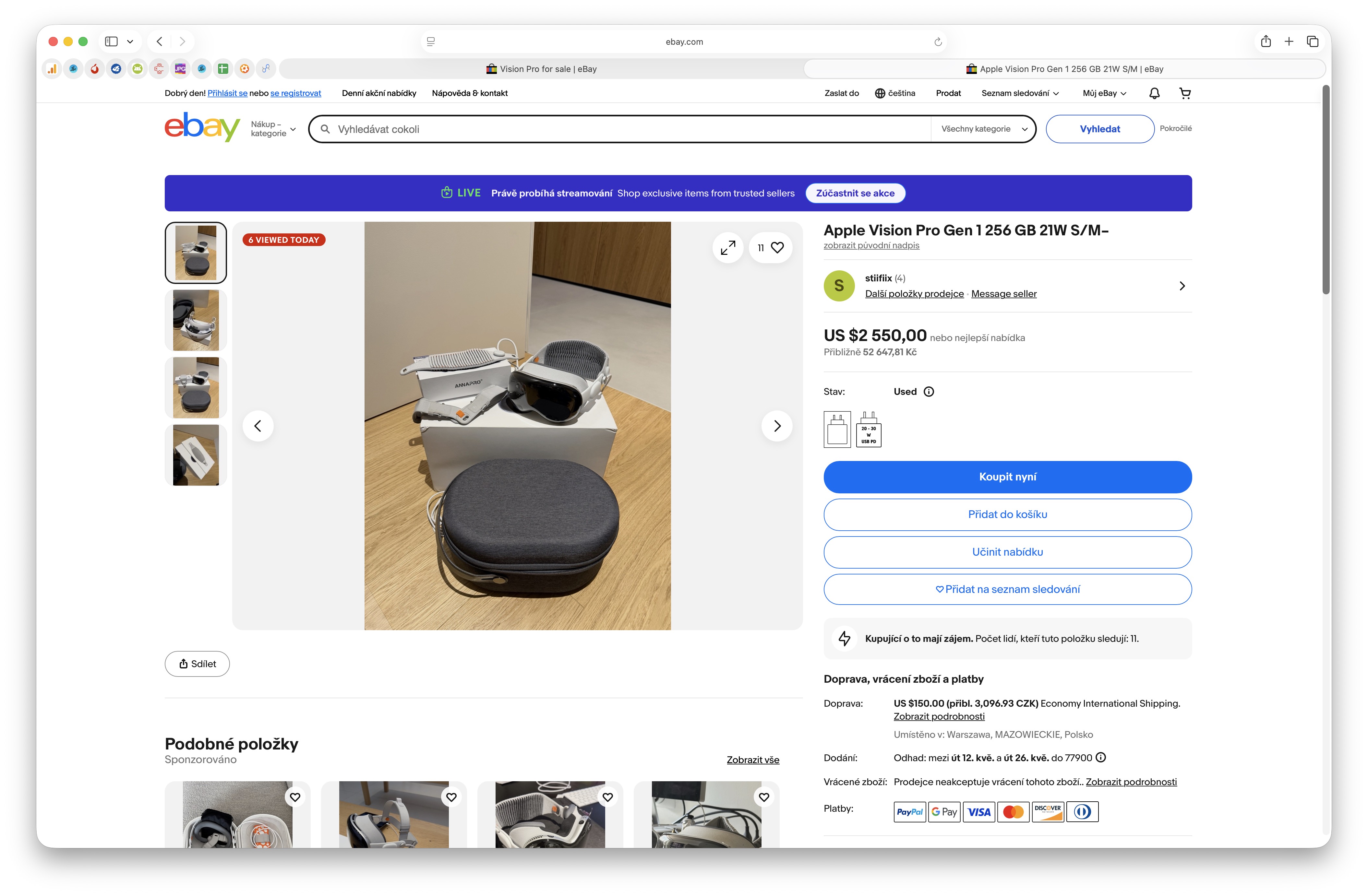
Task: Switch to the Vision Pro for sale tab
Action: [x=541, y=69]
